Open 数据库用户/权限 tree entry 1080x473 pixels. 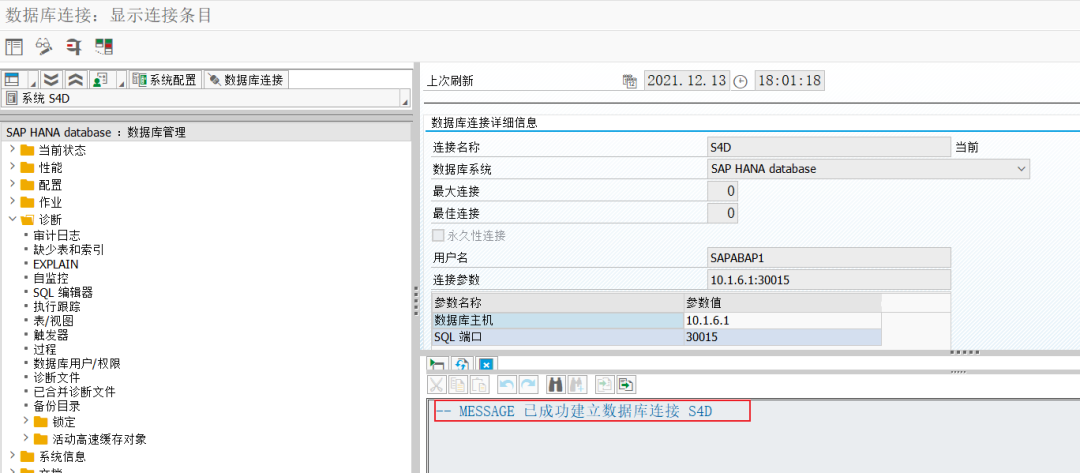tap(77, 363)
